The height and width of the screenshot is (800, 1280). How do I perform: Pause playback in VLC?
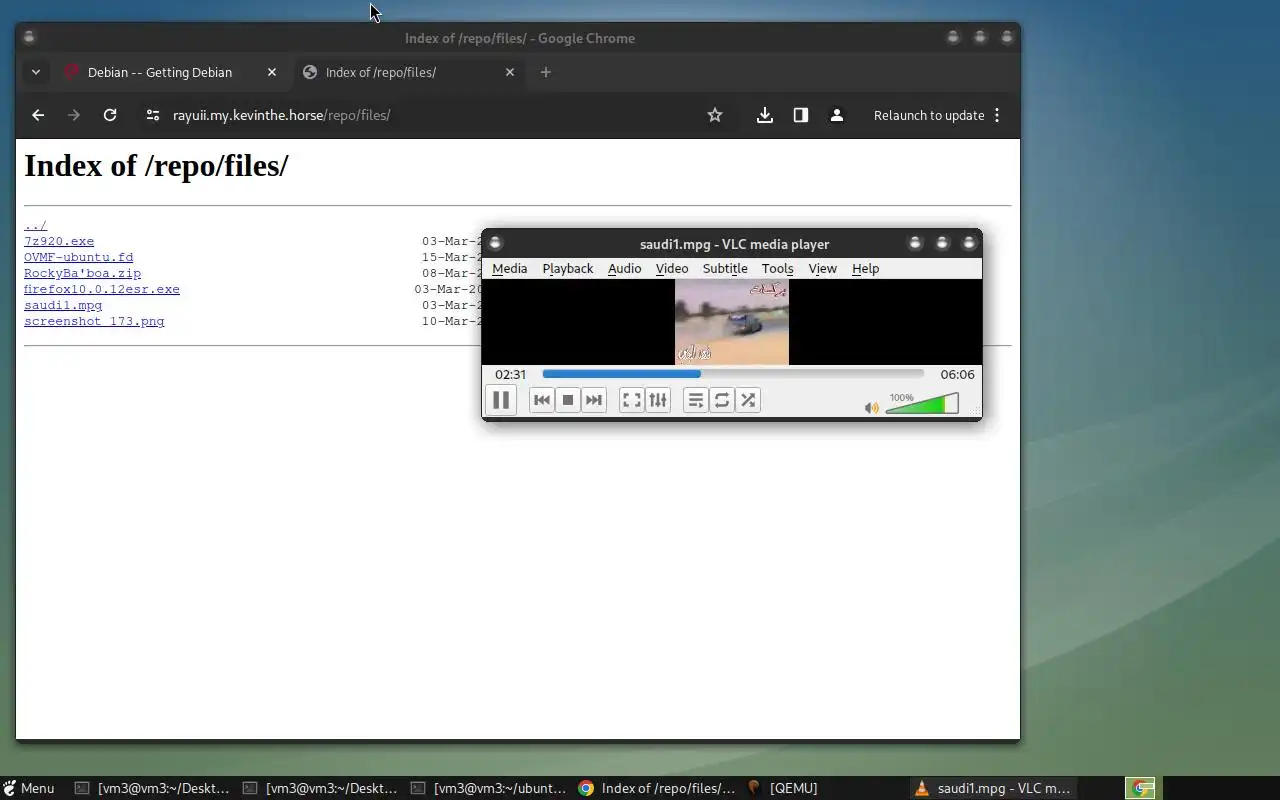(501, 400)
